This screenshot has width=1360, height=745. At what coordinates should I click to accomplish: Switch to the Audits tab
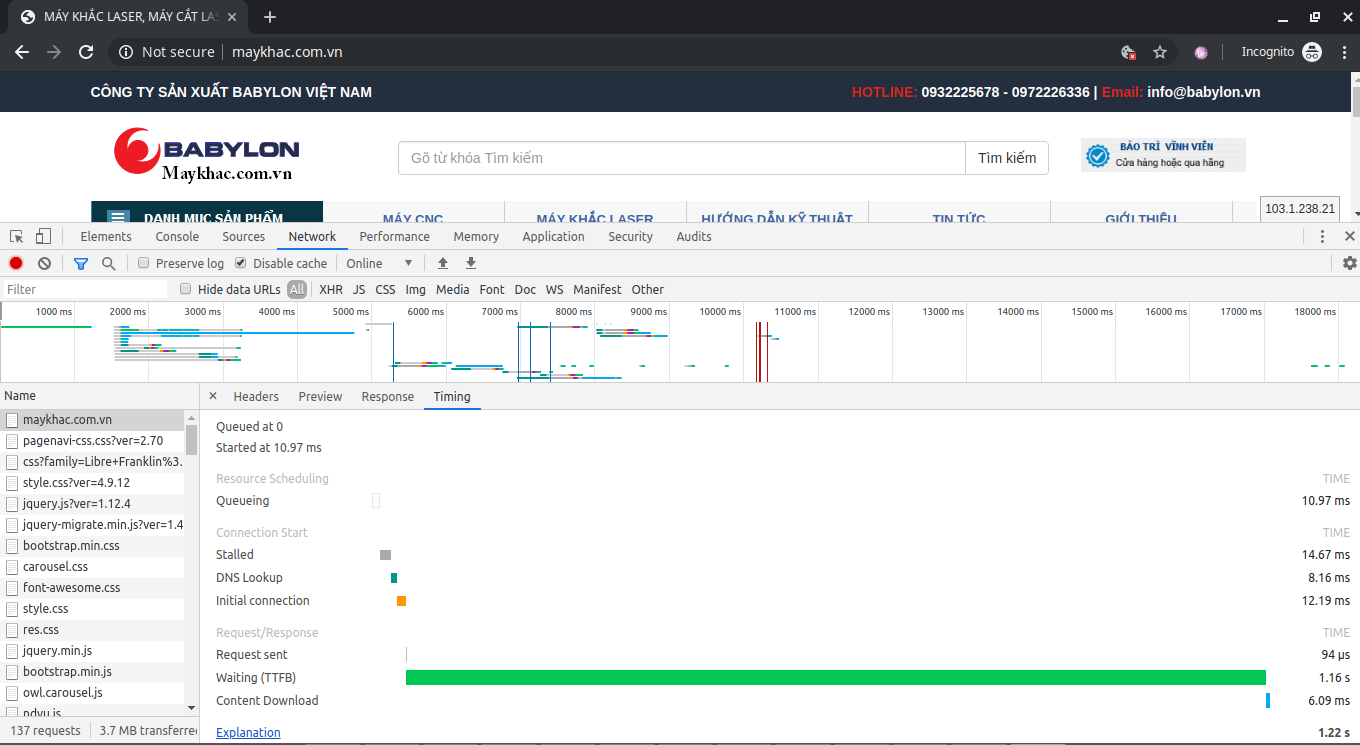coord(694,237)
